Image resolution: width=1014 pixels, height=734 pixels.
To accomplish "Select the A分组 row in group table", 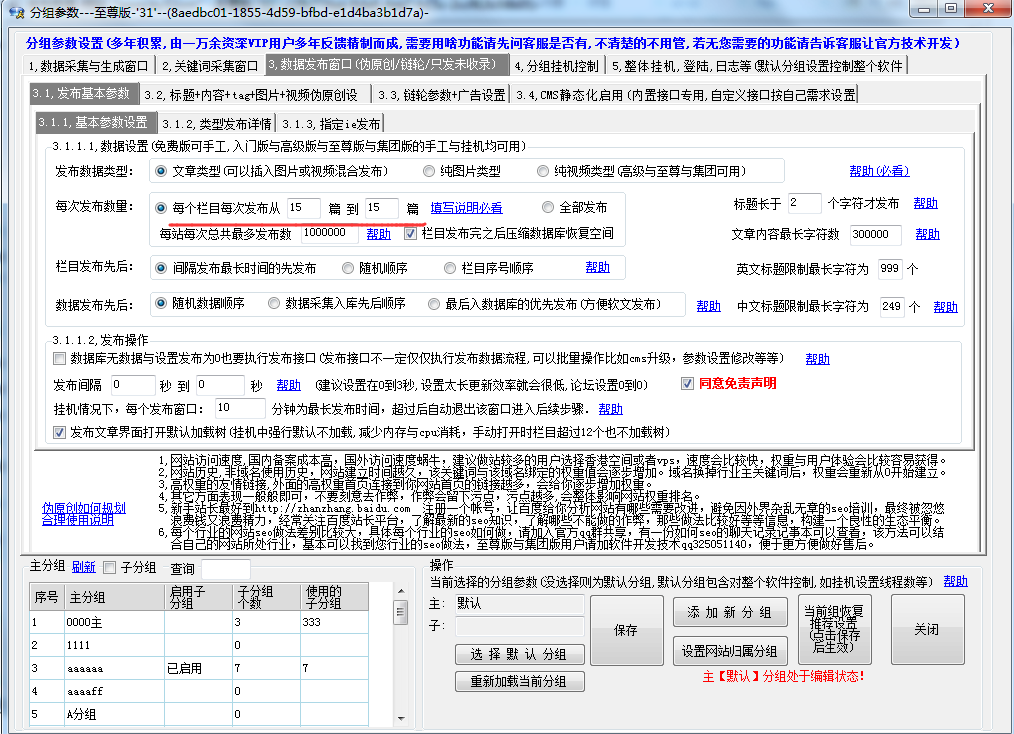I will click(199, 714).
